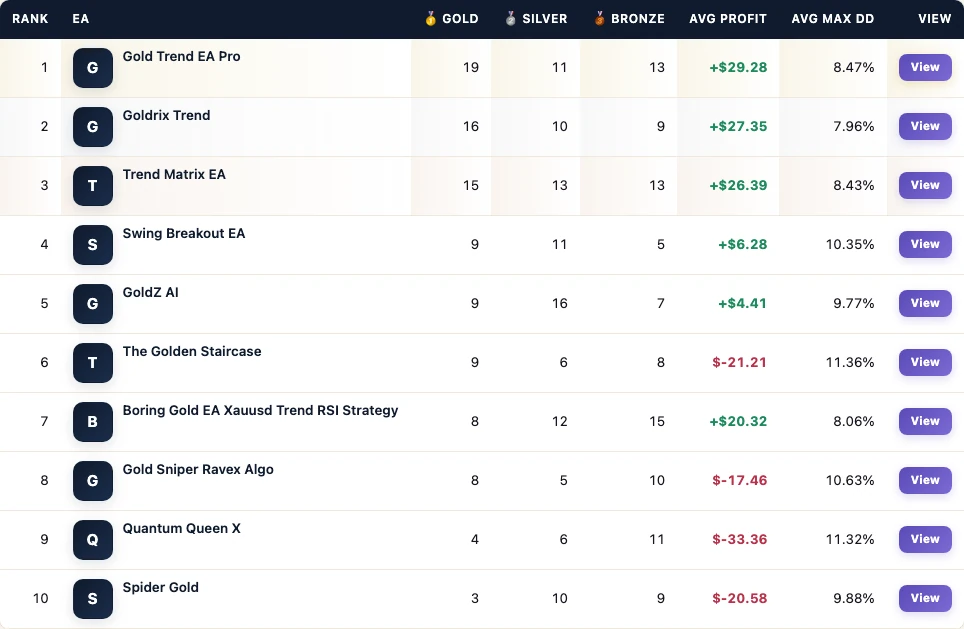Open View for Trend Matrix EA
The height and width of the screenshot is (629, 964).
tap(925, 185)
